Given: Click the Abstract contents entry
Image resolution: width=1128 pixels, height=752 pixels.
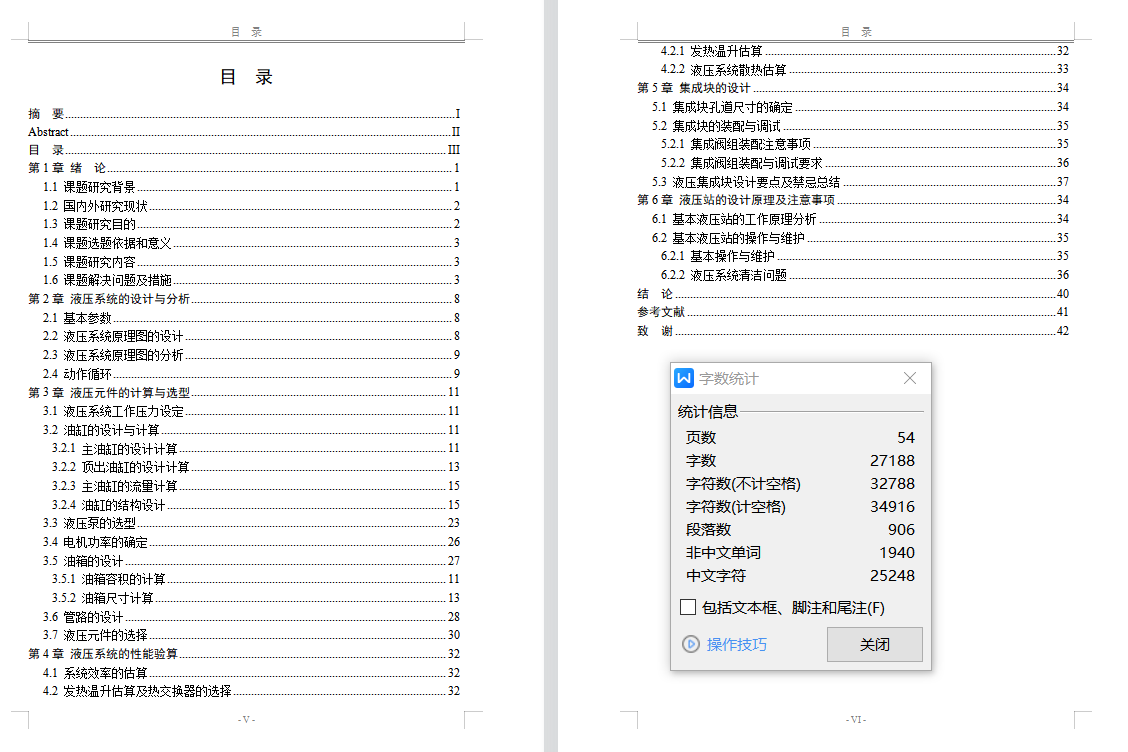Looking at the screenshot, I should pyautogui.click(x=244, y=132).
